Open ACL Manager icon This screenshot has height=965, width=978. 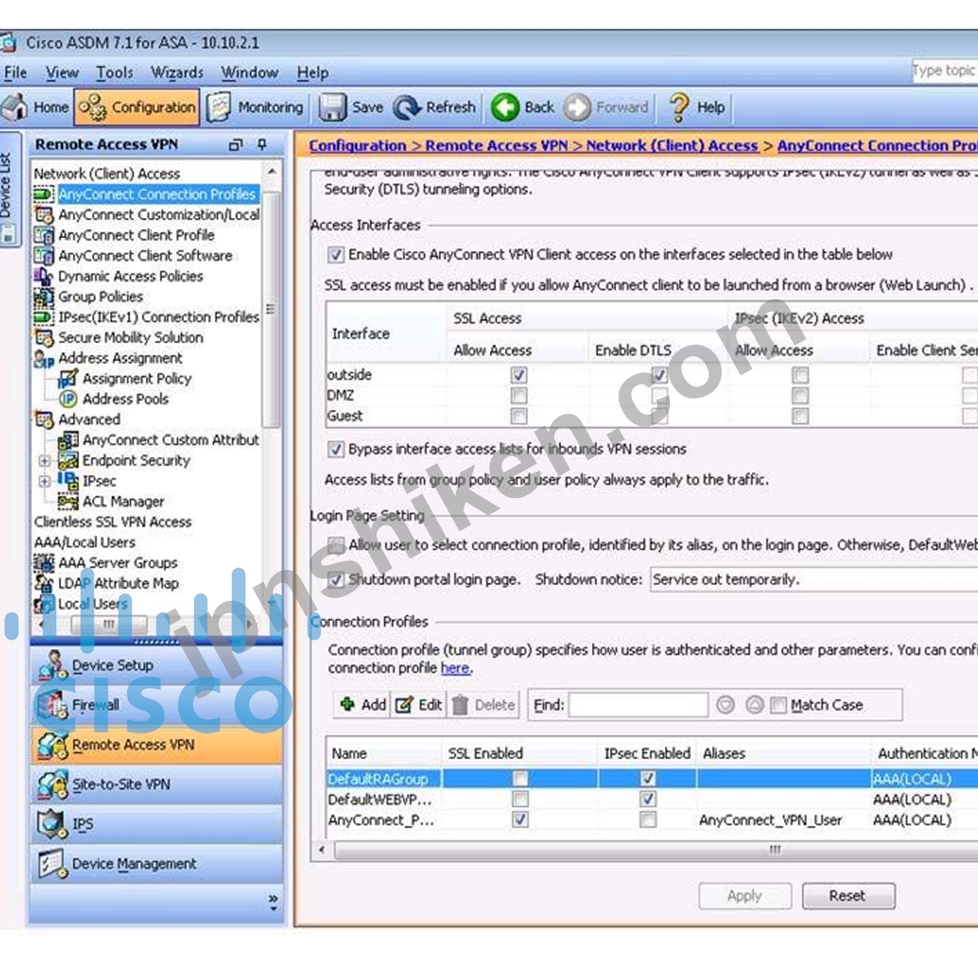(68, 502)
